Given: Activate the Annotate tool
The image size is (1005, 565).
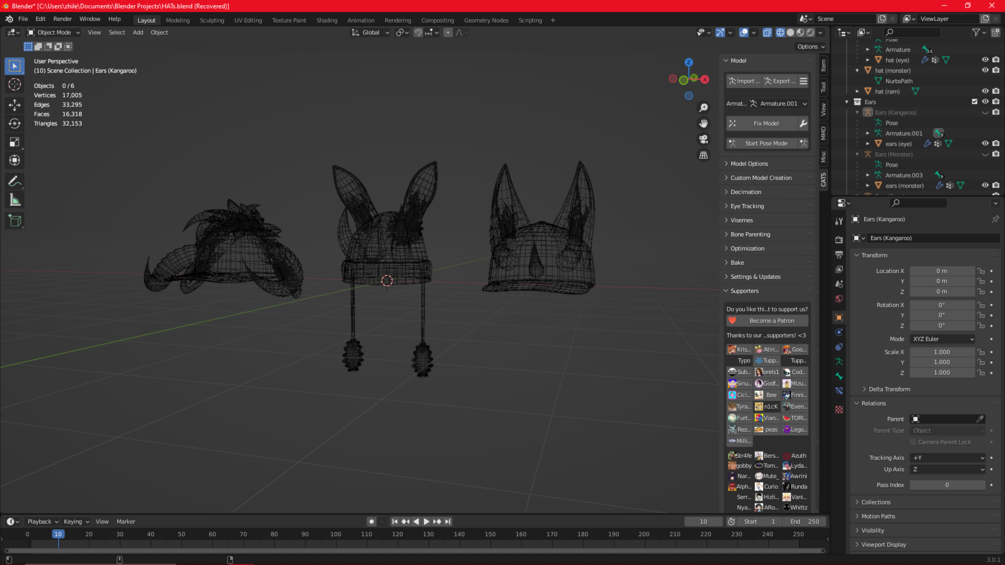Looking at the screenshot, I should coord(14,181).
